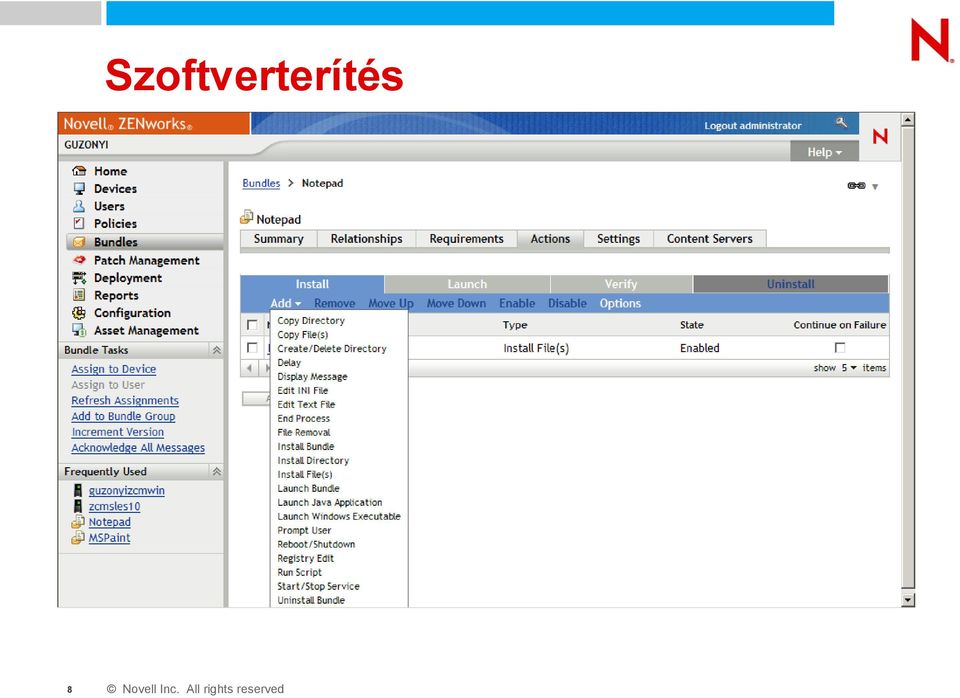Click the zcmsles10 server icon
The height and width of the screenshot is (698, 960).
(78, 506)
